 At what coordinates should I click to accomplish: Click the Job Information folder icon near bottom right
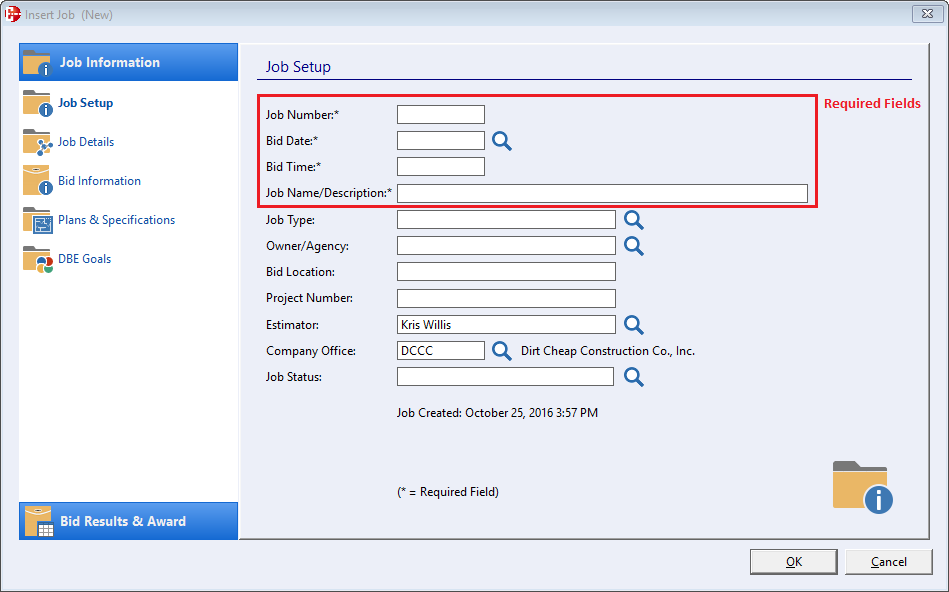[x=860, y=484]
